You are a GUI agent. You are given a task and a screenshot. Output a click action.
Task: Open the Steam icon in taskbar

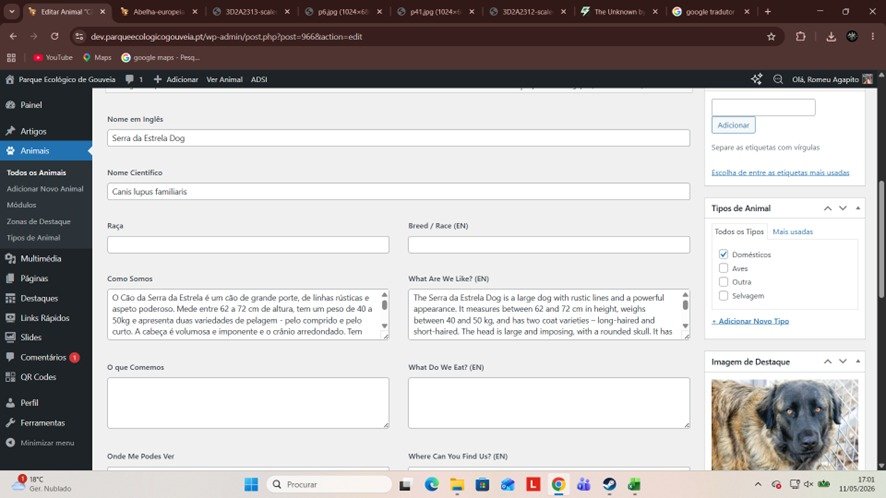(609, 484)
